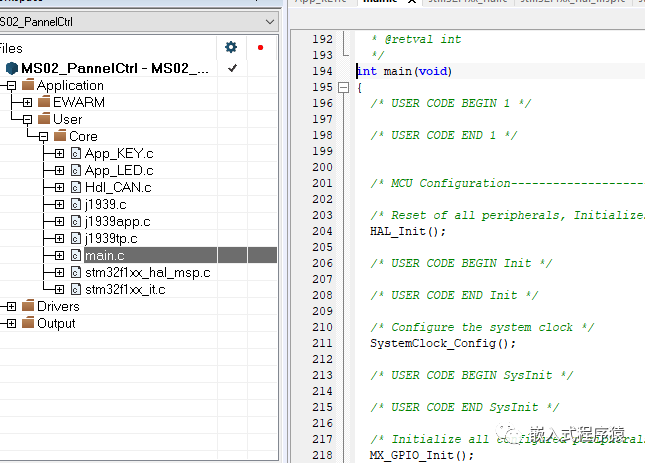Click the stm32f1xx_hal_msp.c file icon
The height and width of the screenshot is (463, 645).
coord(76,273)
